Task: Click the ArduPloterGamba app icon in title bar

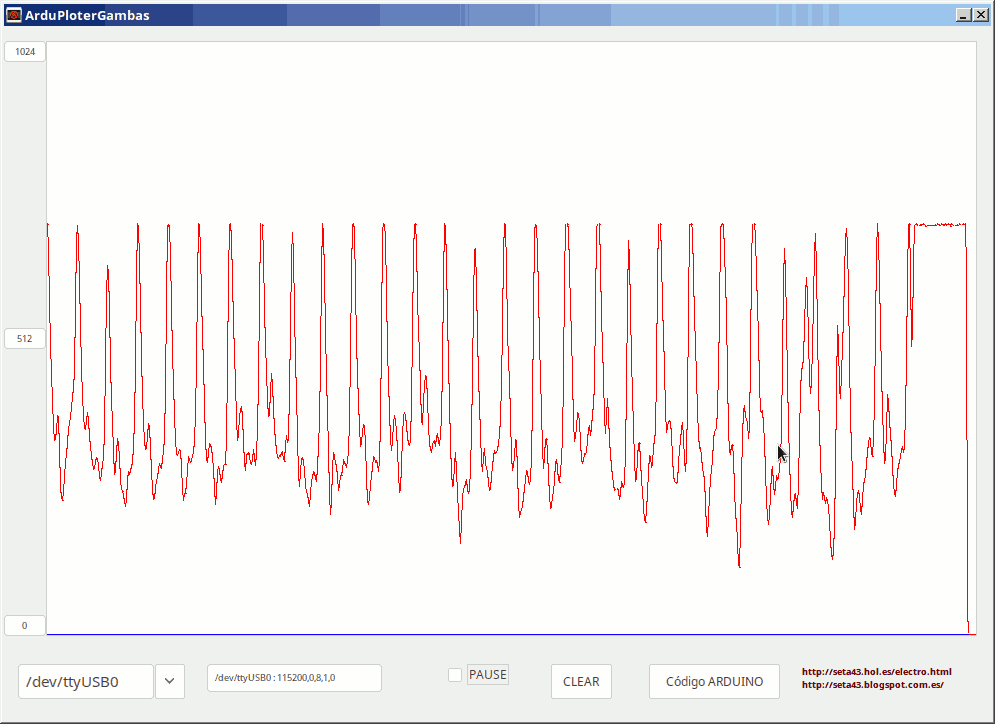Action: point(13,15)
